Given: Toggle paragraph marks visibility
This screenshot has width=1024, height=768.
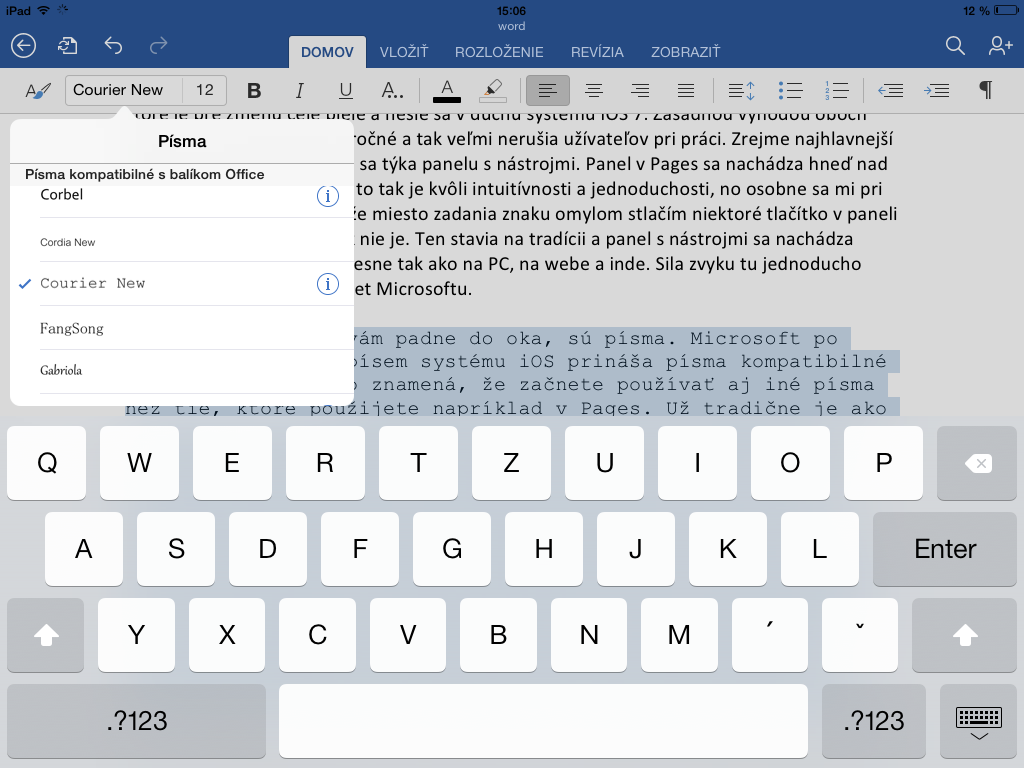Looking at the screenshot, I should point(984,90).
